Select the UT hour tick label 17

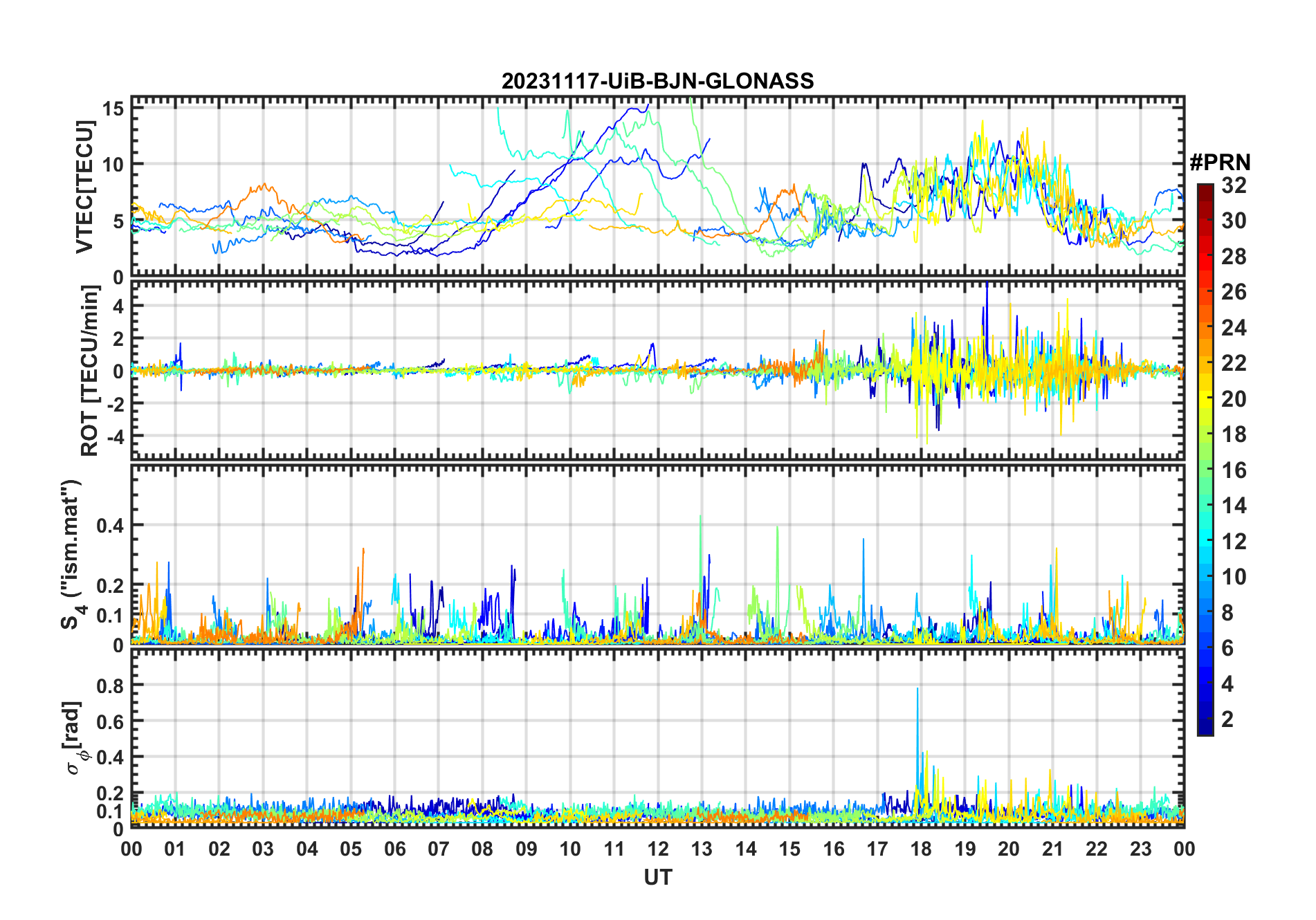(x=877, y=849)
